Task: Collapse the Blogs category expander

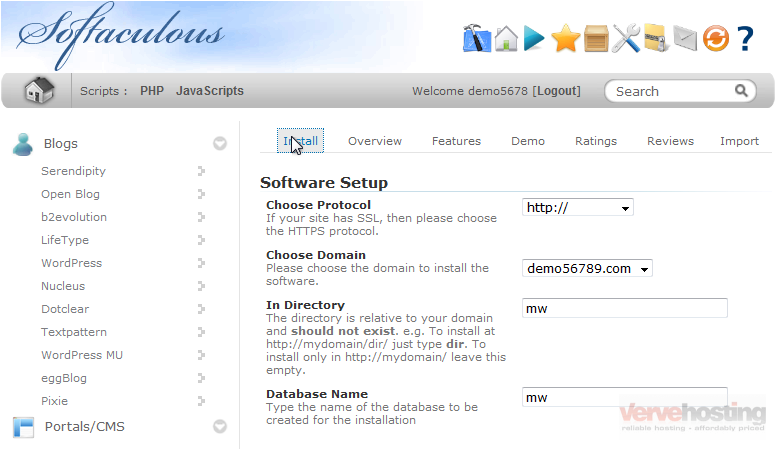Action: point(220,144)
